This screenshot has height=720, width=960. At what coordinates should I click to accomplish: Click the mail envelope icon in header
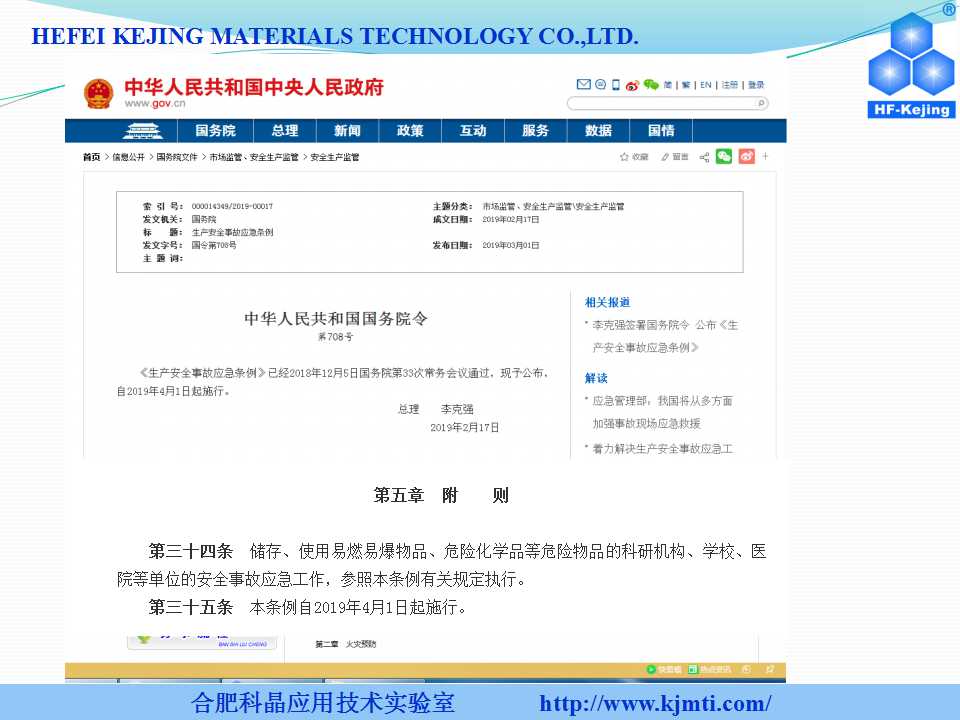coord(583,84)
